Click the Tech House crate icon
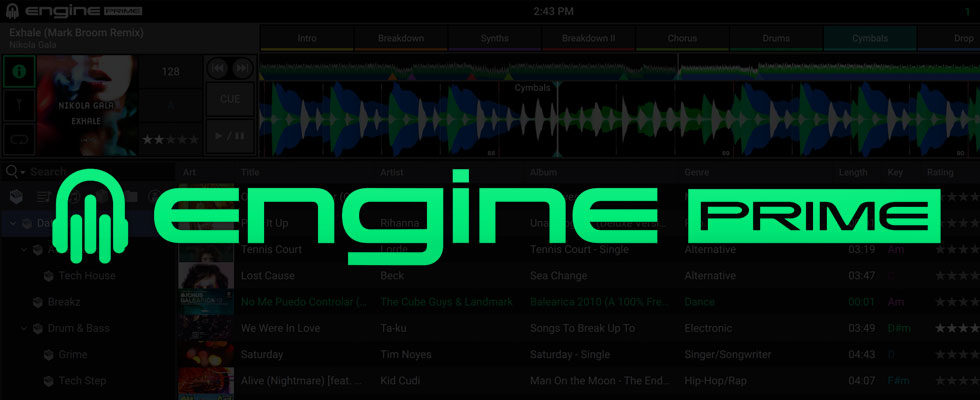This screenshot has height=400, width=980. [x=49, y=276]
